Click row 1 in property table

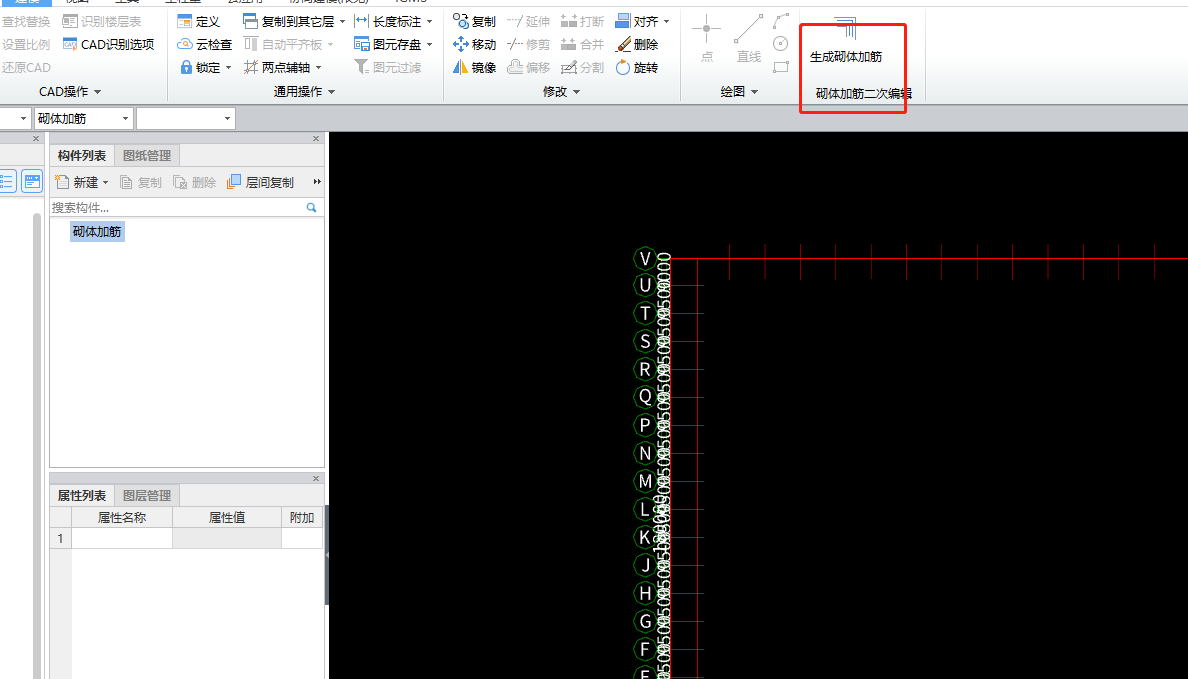(186, 538)
